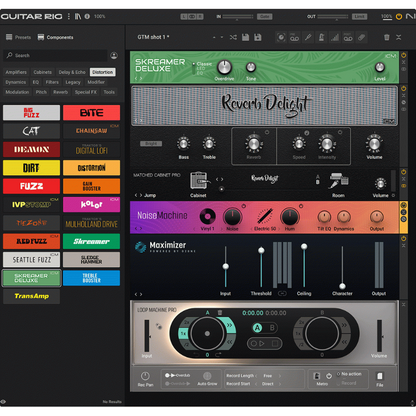This screenshot has width=416, height=416.
Task: Click the link icon under Threshold
Action: (282, 293)
